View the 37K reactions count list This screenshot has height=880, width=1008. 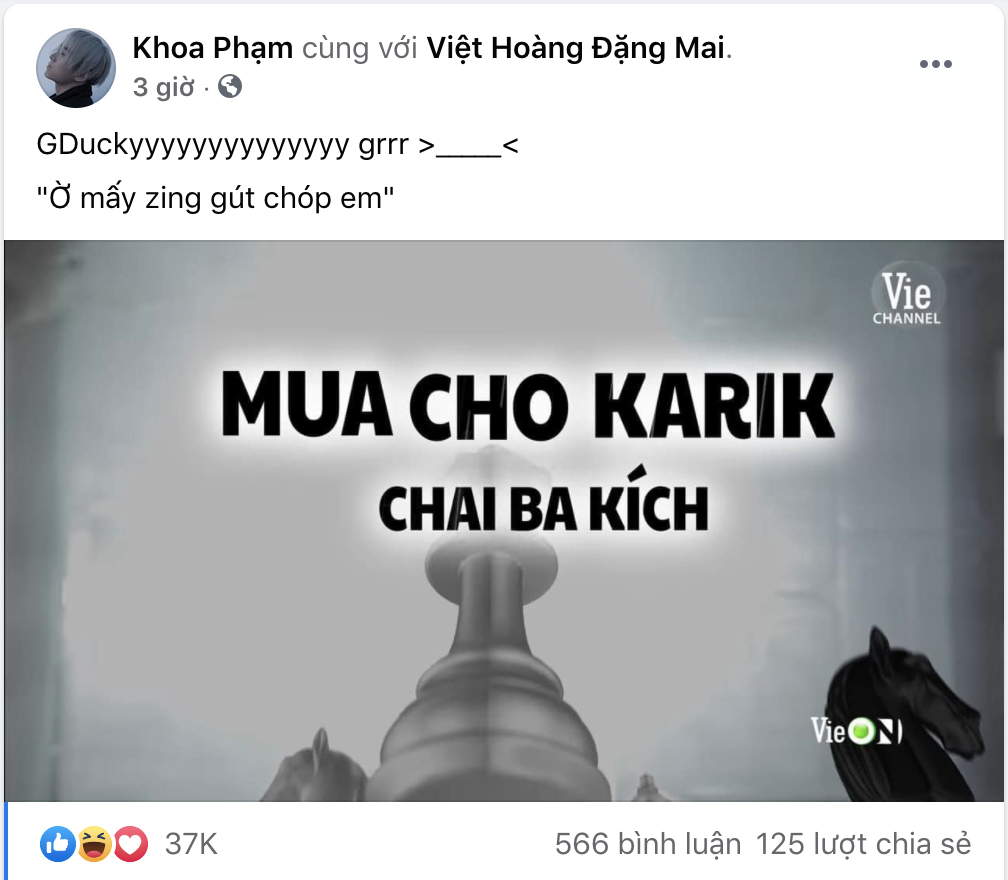[191, 844]
